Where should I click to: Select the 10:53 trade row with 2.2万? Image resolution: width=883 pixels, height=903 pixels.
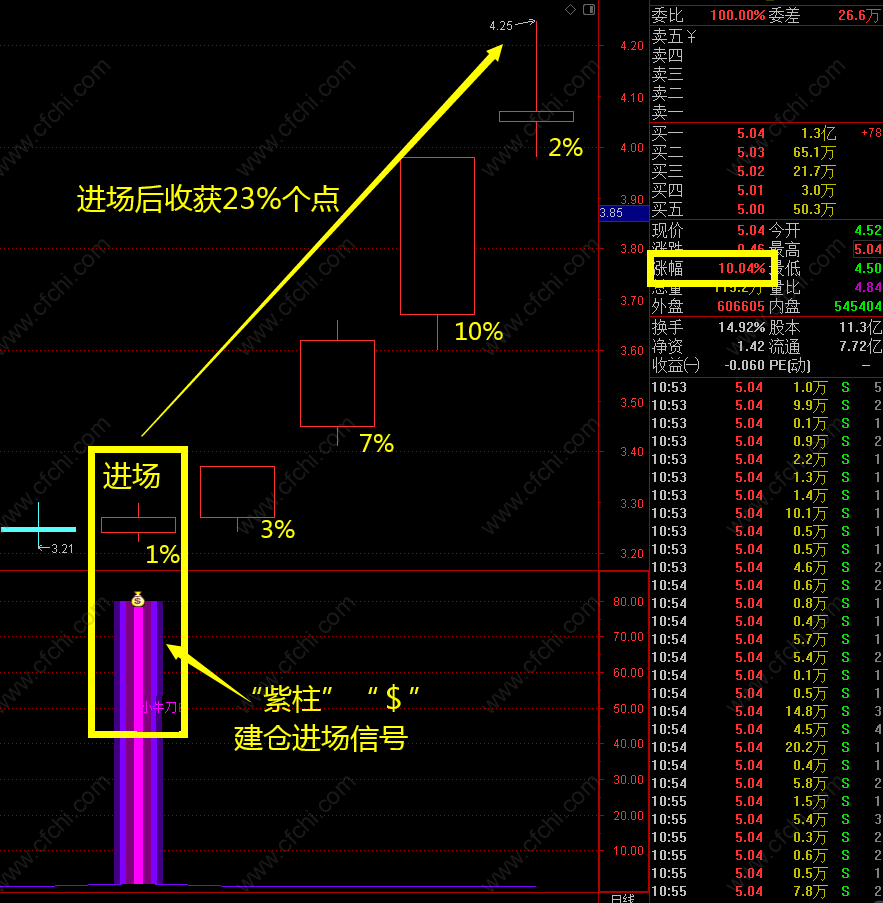click(x=766, y=460)
